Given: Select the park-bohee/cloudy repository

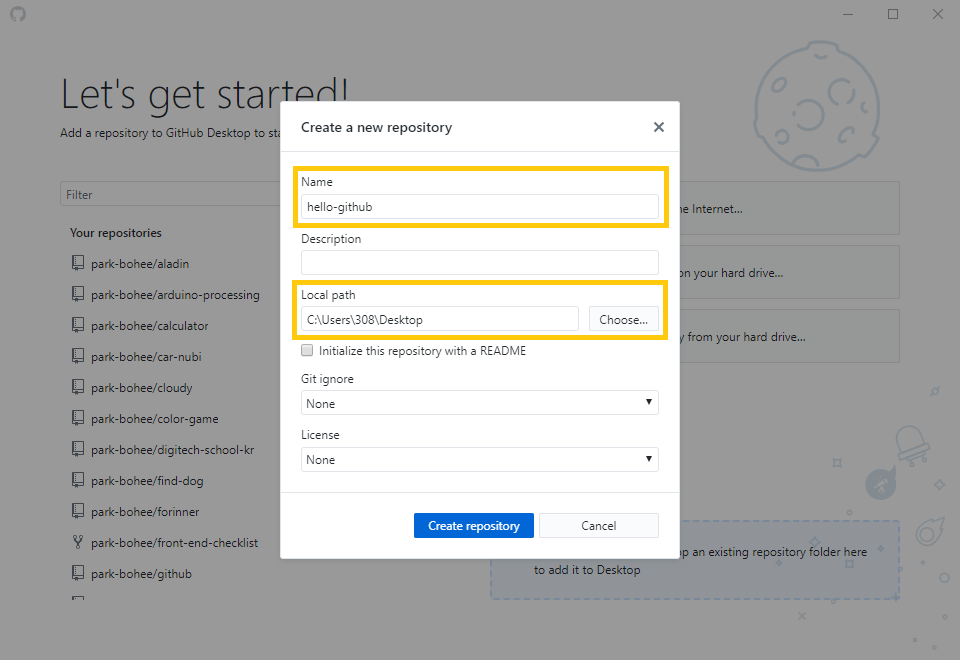Looking at the screenshot, I should pyautogui.click(x=141, y=388).
